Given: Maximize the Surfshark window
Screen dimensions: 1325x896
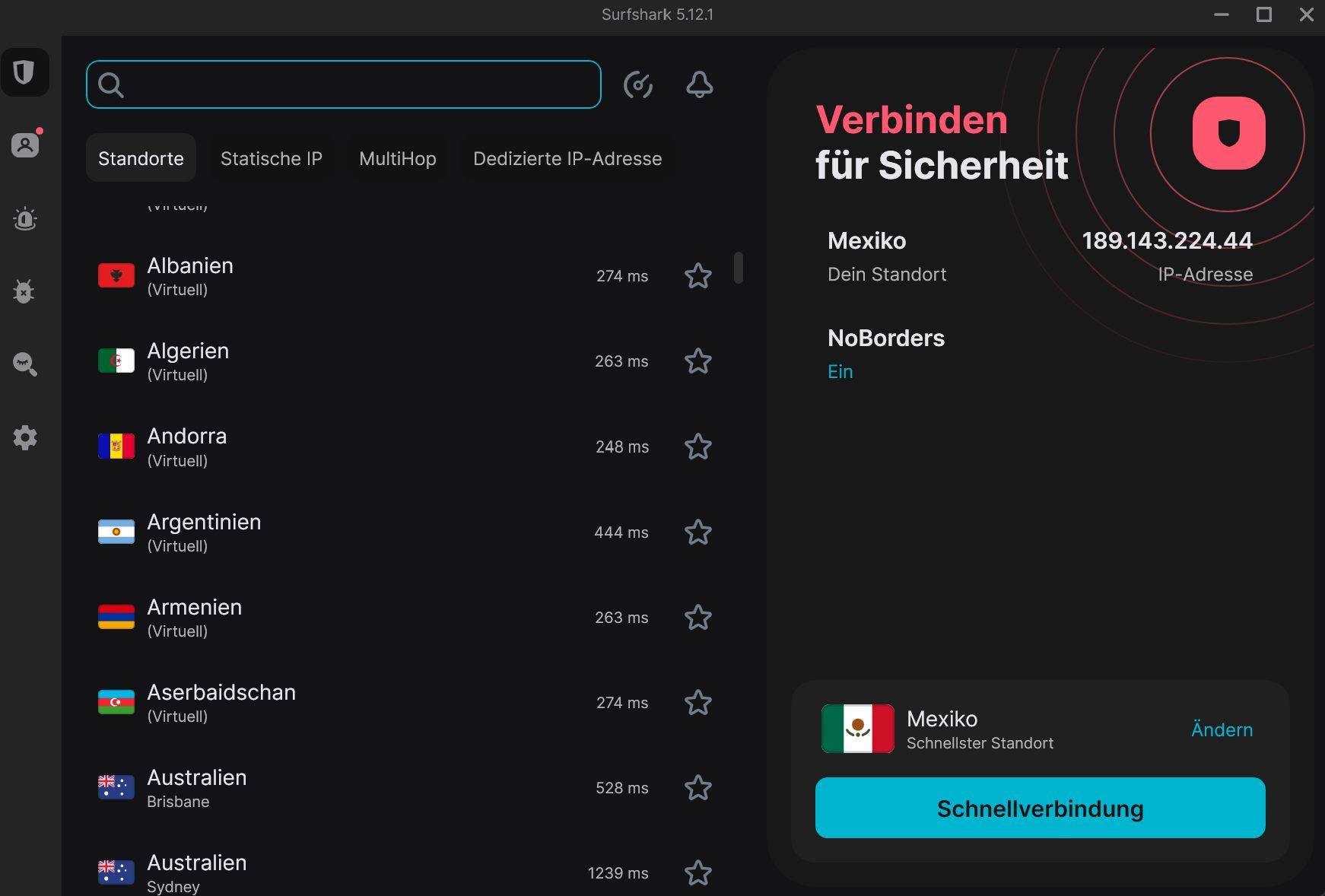Looking at the screenshot, I should [x=1264, y=14].
